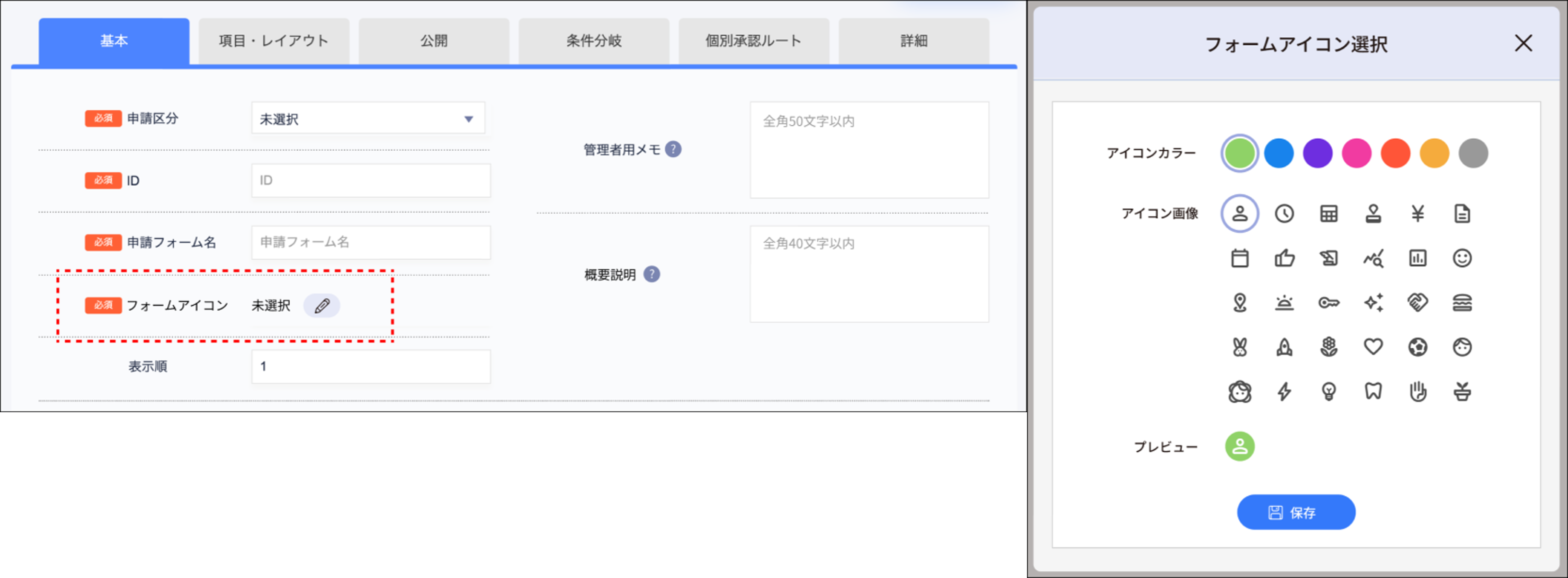1568x578 pixels.
Task: Select the yen currency icon image
Action: tap(1418, 214)
